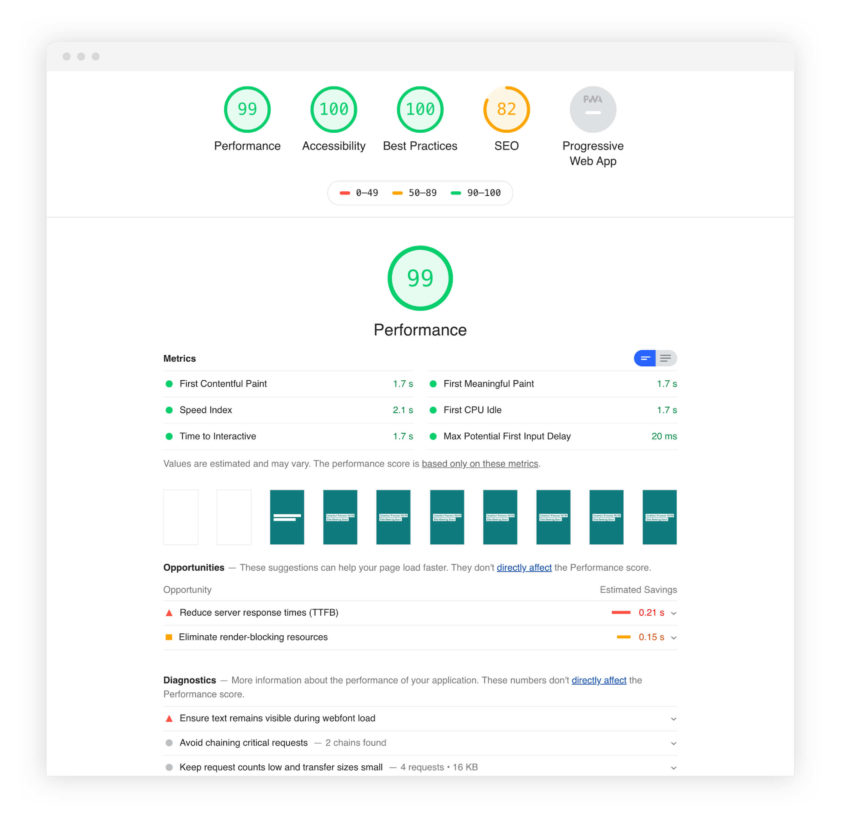Open the Best Practices 100 gauge
The image size is (844, 825).
pos(420,109)
